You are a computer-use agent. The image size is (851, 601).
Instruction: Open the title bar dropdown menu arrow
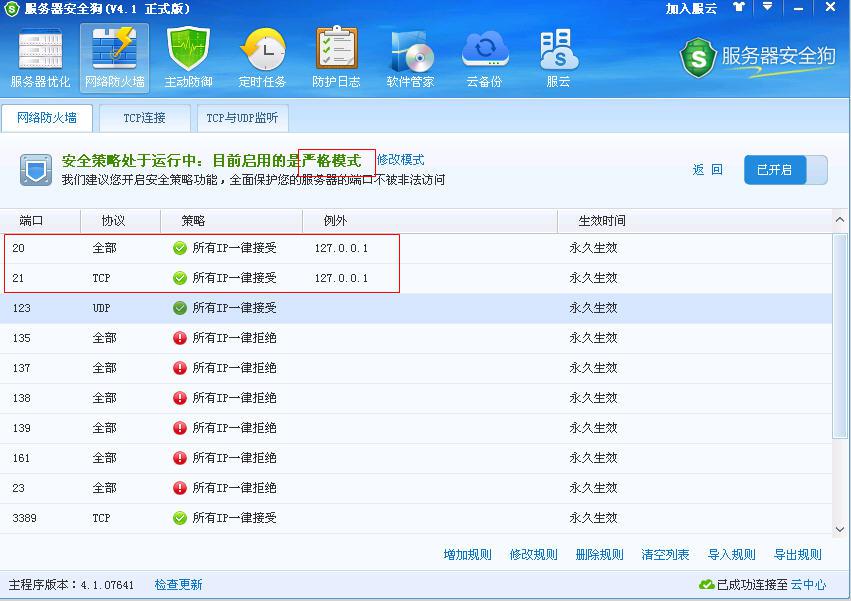point(767,7)
